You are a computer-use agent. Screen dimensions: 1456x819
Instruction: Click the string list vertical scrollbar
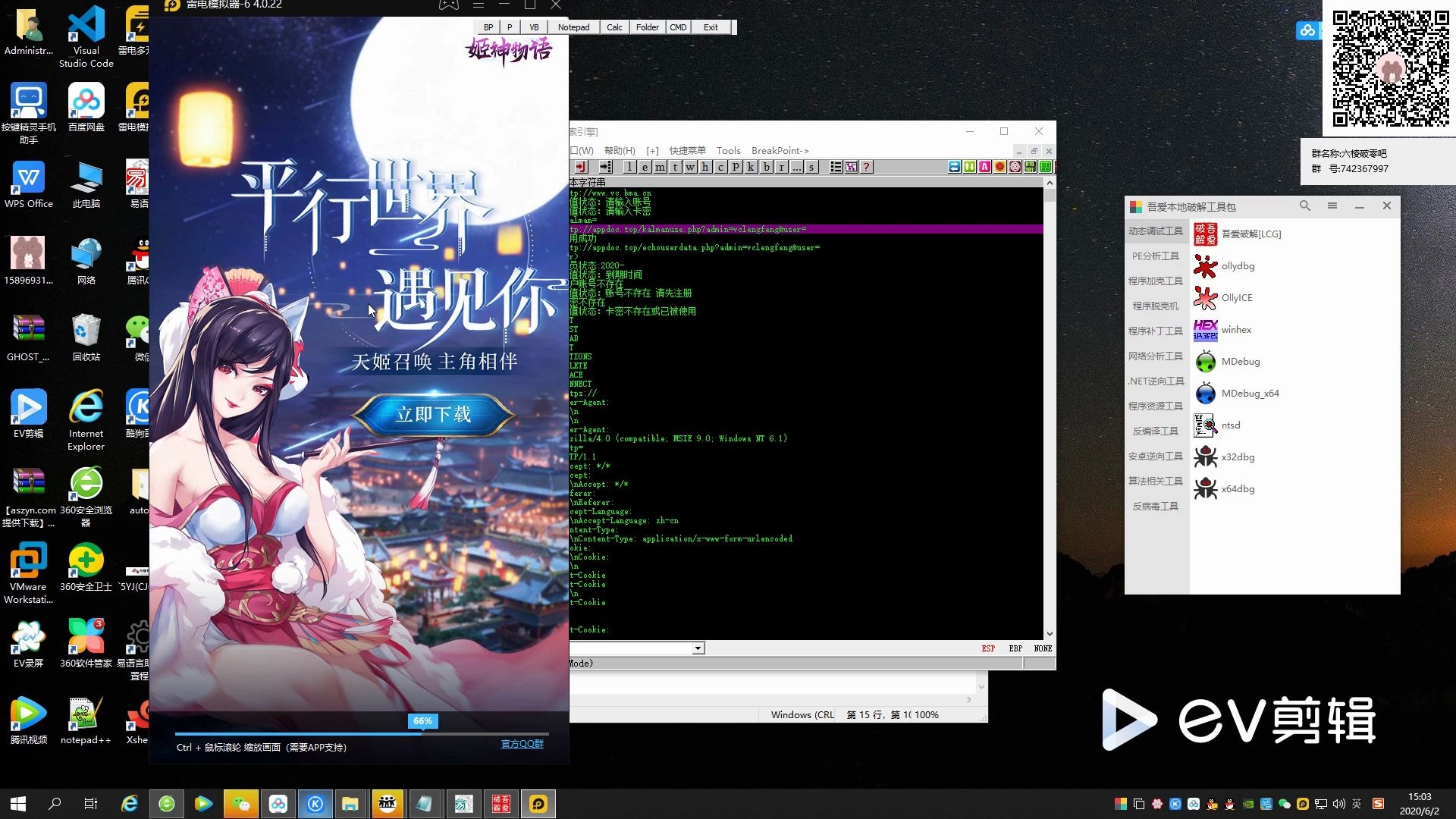(x=1050, y=409)
